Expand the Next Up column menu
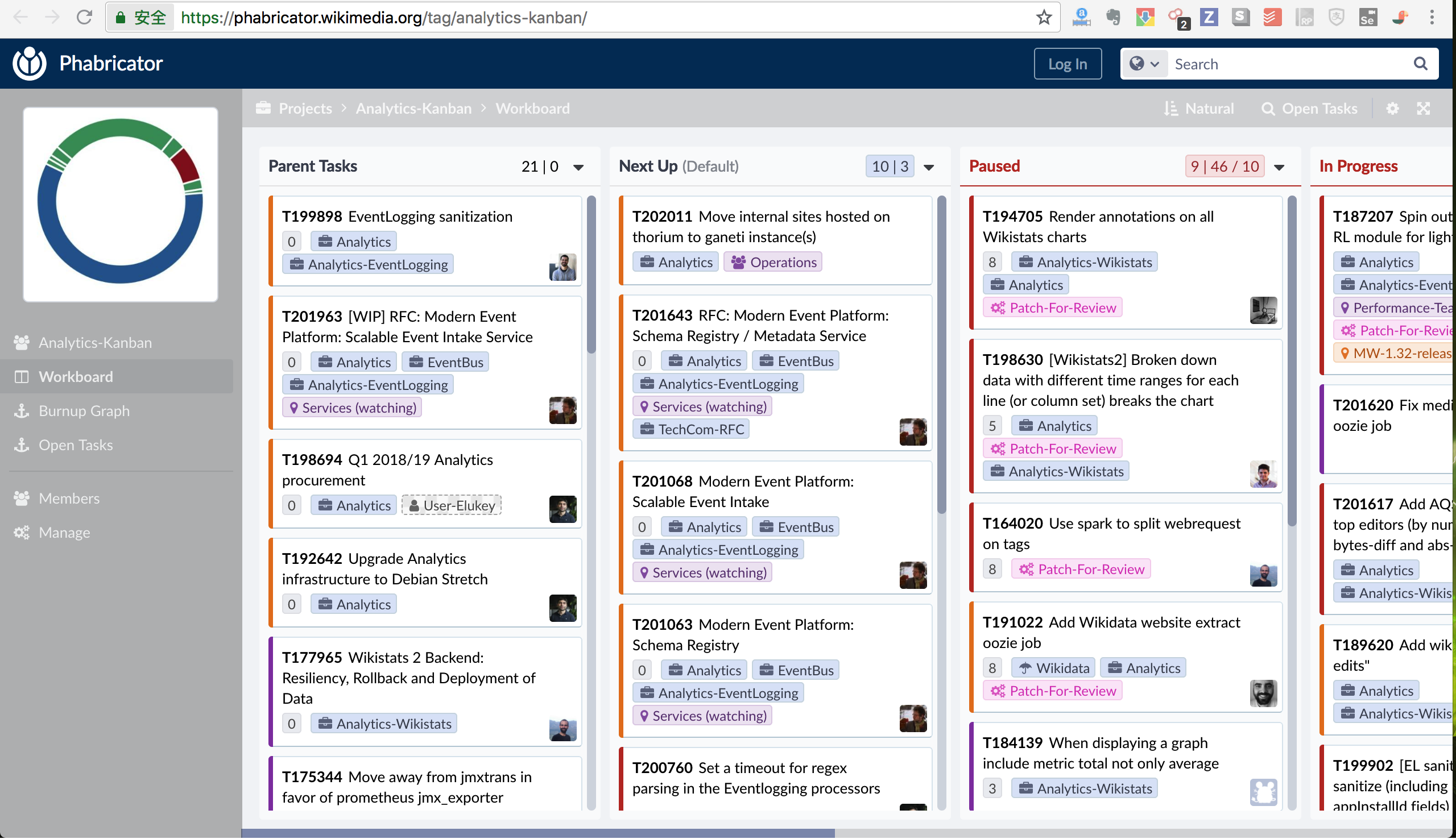The image size is (1456, 839). pos(929,167)
